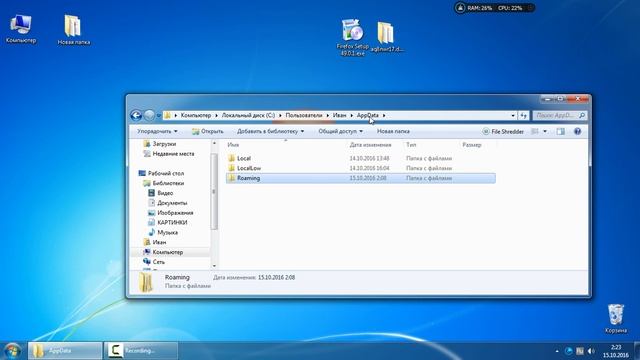Click the Recording taskbar button
The width and height of the screenshot is (640, 360).
pos(140,351)
